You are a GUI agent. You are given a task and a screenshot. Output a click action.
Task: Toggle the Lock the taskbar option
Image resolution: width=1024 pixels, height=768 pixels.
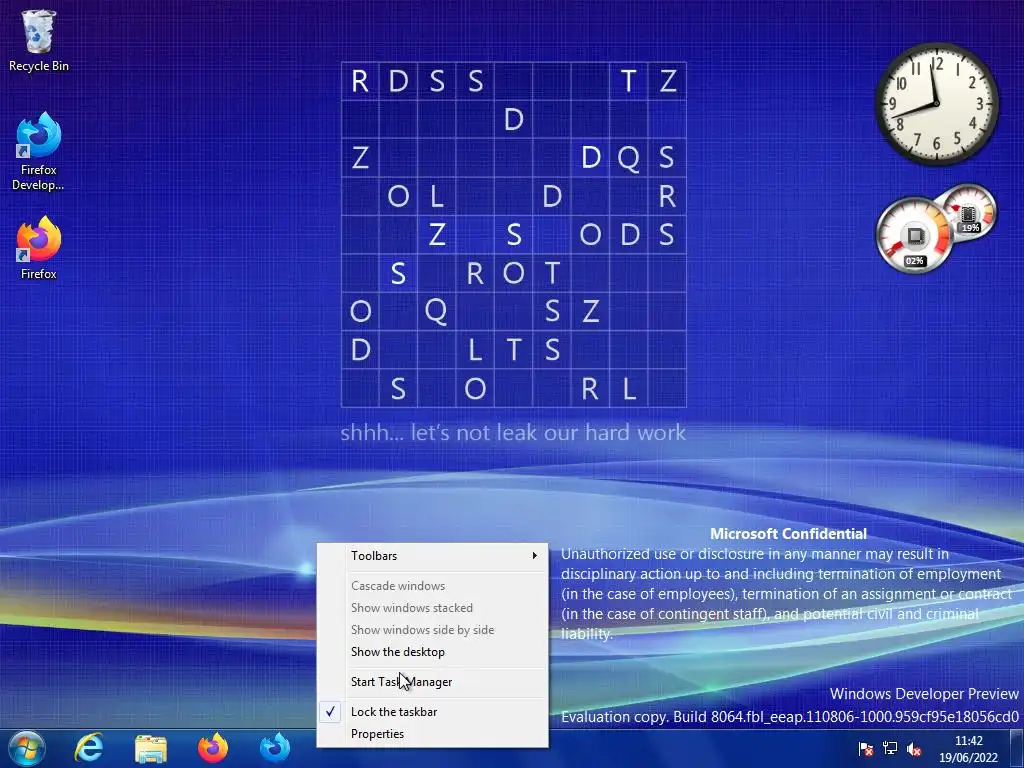432,712
